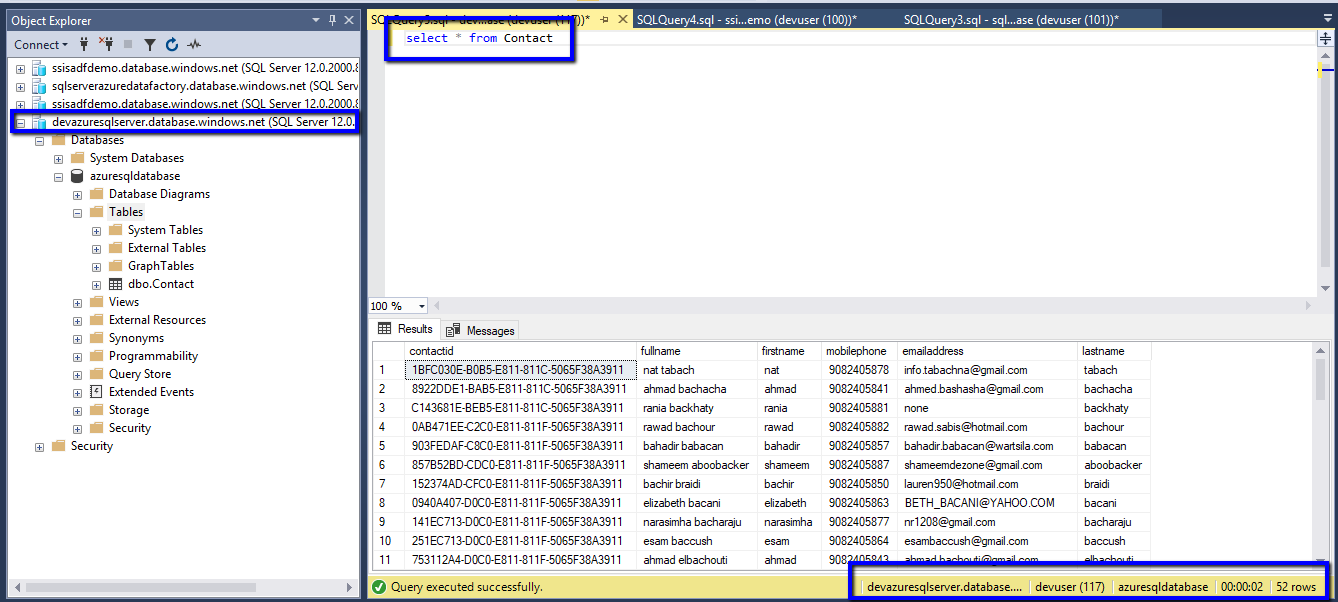Open the 100 % zoom dropdown
Image resolution: width=1338 pixels, height=602 pixels.
422,306
